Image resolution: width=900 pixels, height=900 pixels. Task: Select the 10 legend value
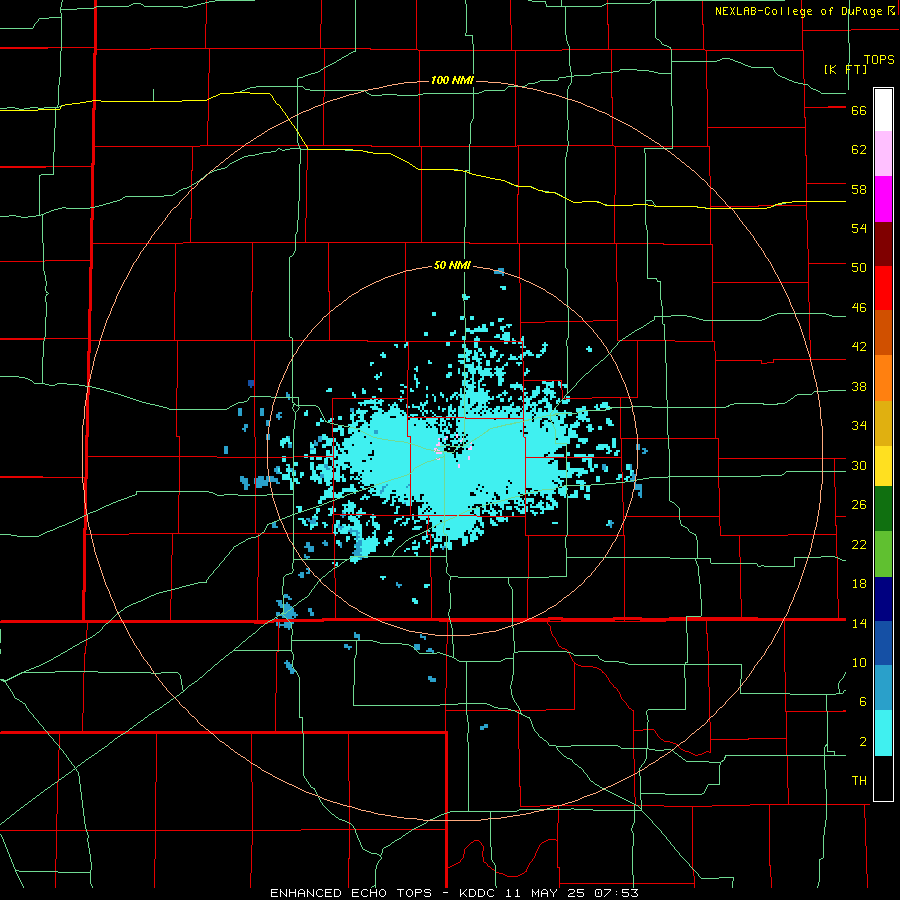(859, 663)
